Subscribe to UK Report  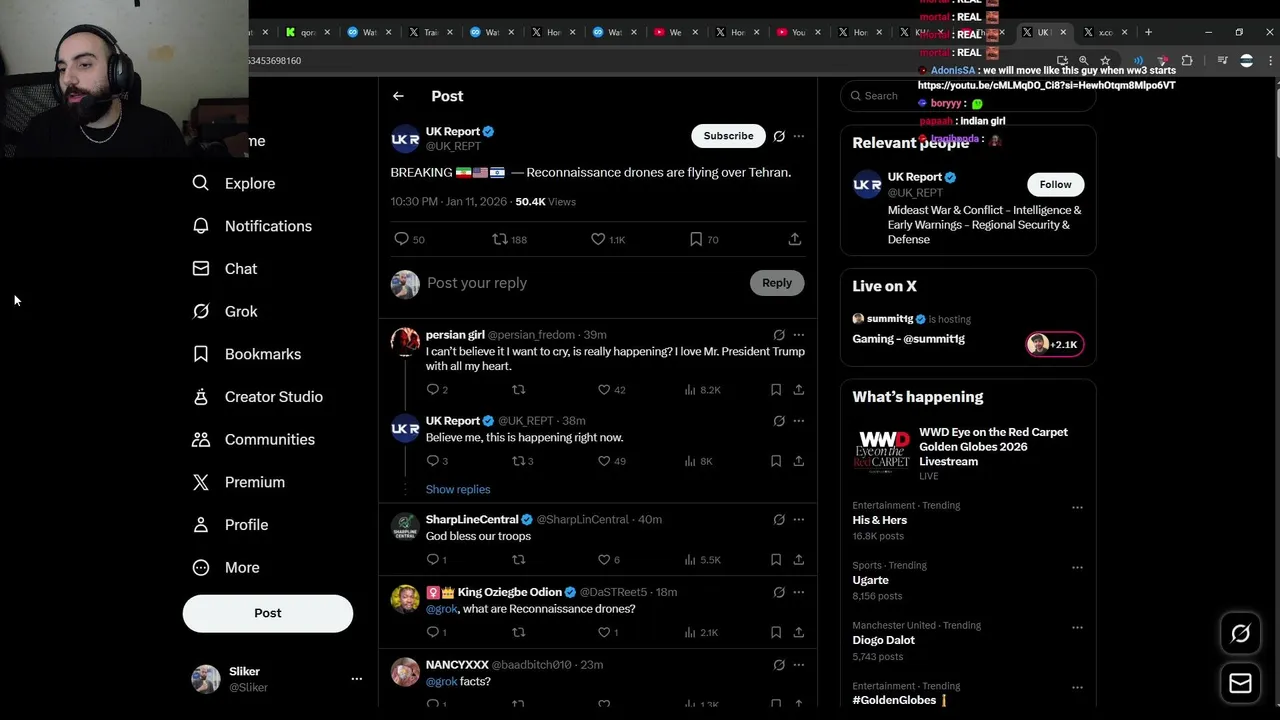click(x=728, y=136)
